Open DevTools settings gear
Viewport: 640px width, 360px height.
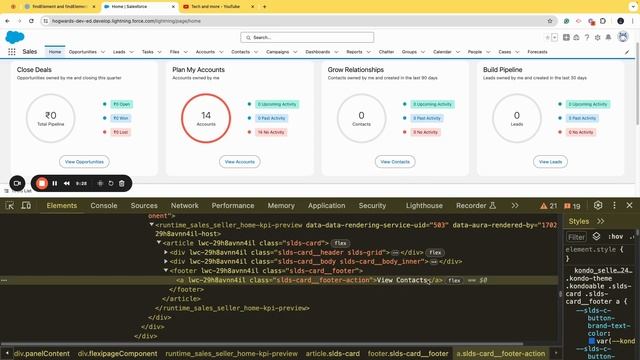[598, 205]
